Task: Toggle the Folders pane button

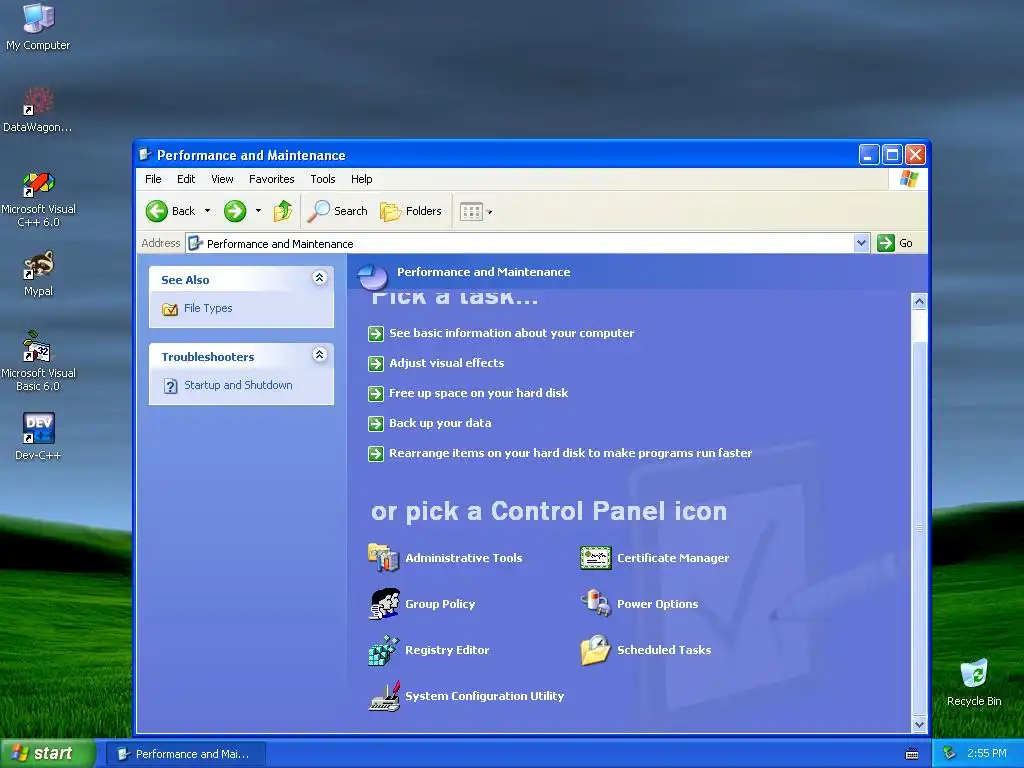Action: tap(411, 211)
